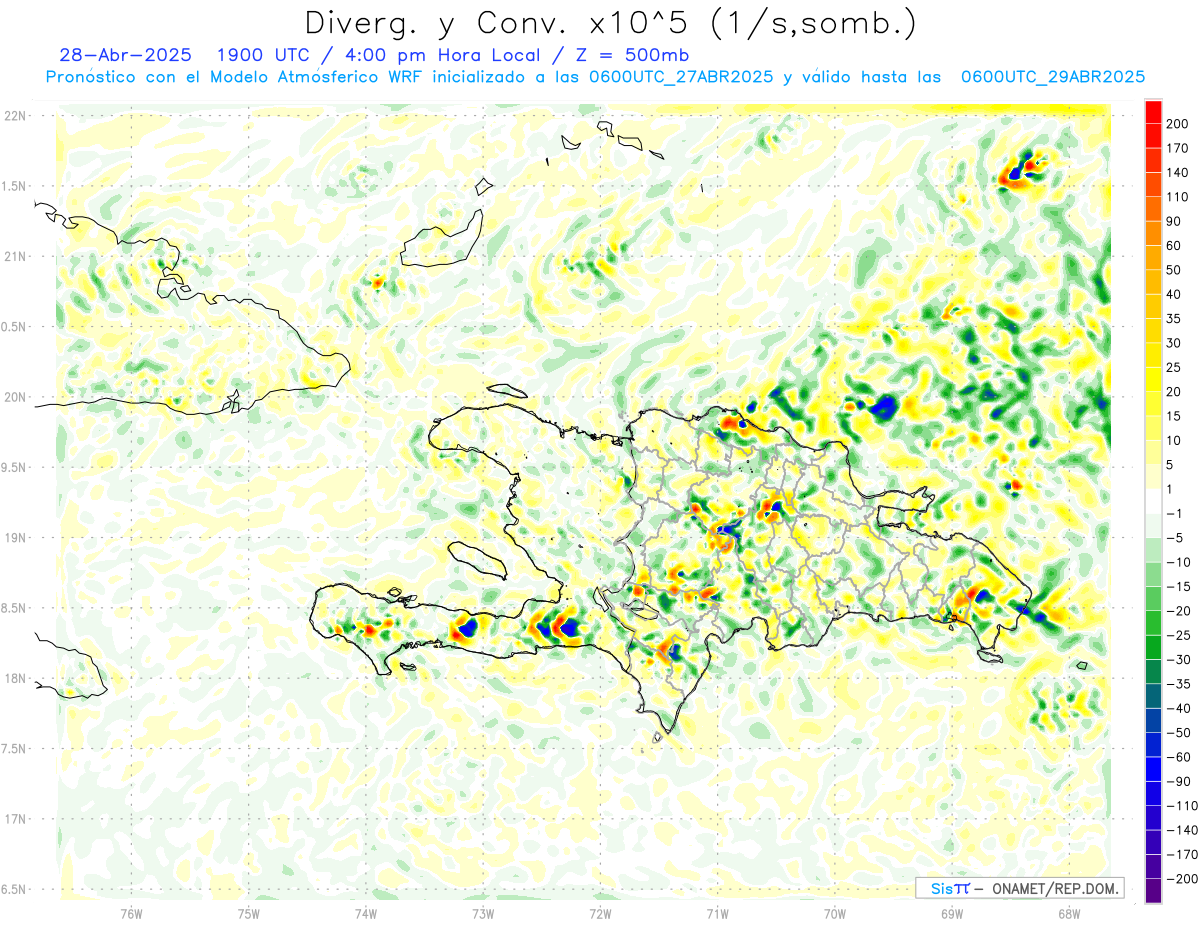Click the '-200' color scale value

pos(1180,879)
